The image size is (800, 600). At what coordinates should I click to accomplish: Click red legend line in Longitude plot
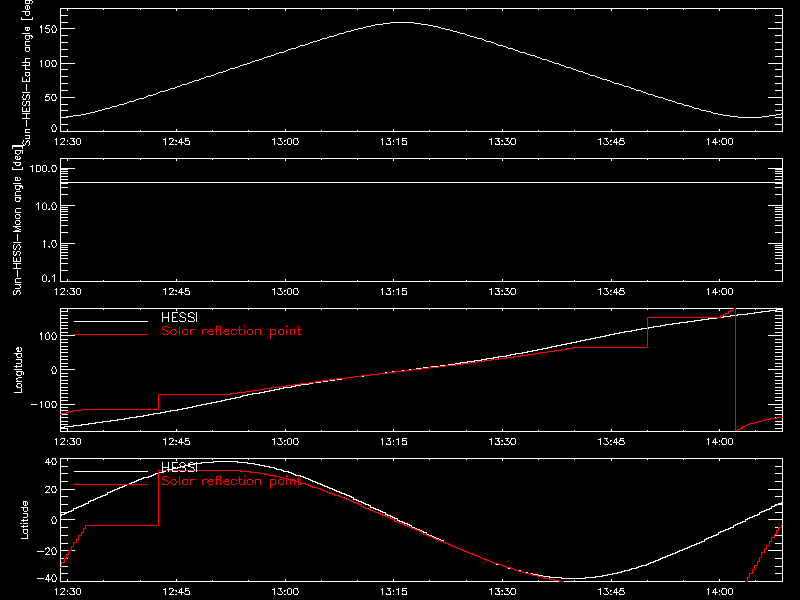click(x=111, y=335)
